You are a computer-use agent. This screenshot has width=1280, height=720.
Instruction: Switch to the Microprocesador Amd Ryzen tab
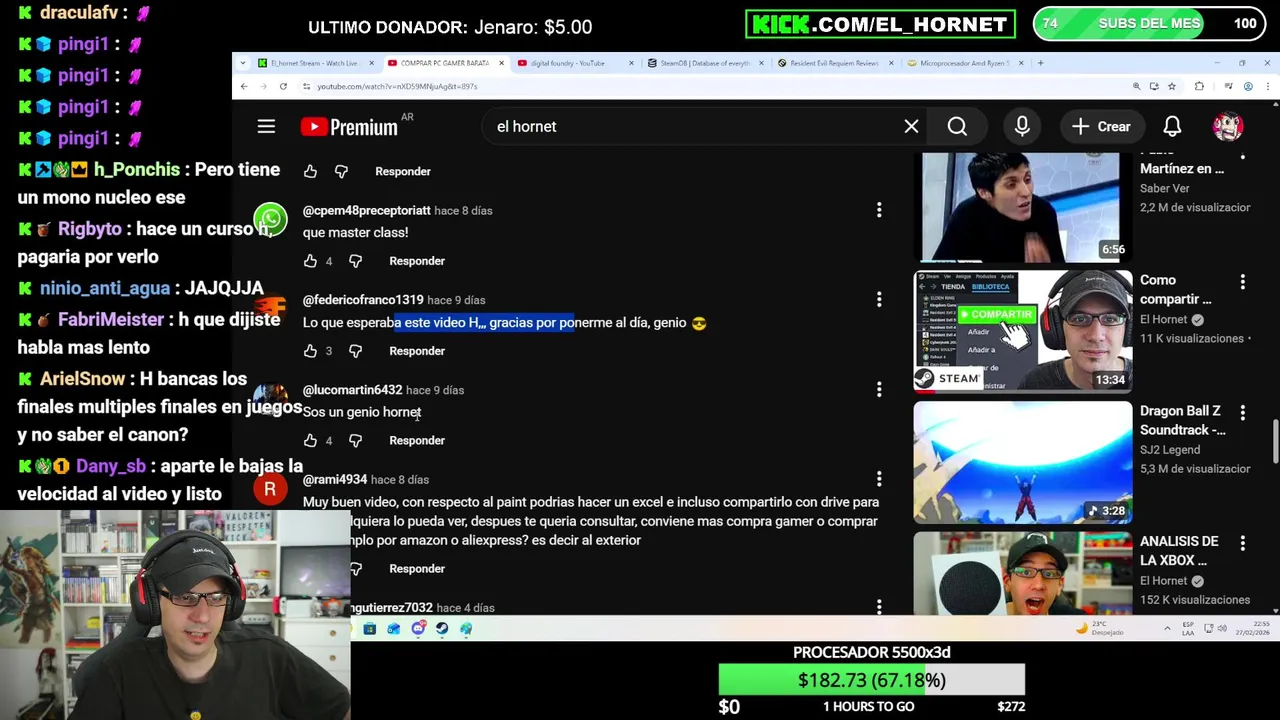click(x=964, y=63)
